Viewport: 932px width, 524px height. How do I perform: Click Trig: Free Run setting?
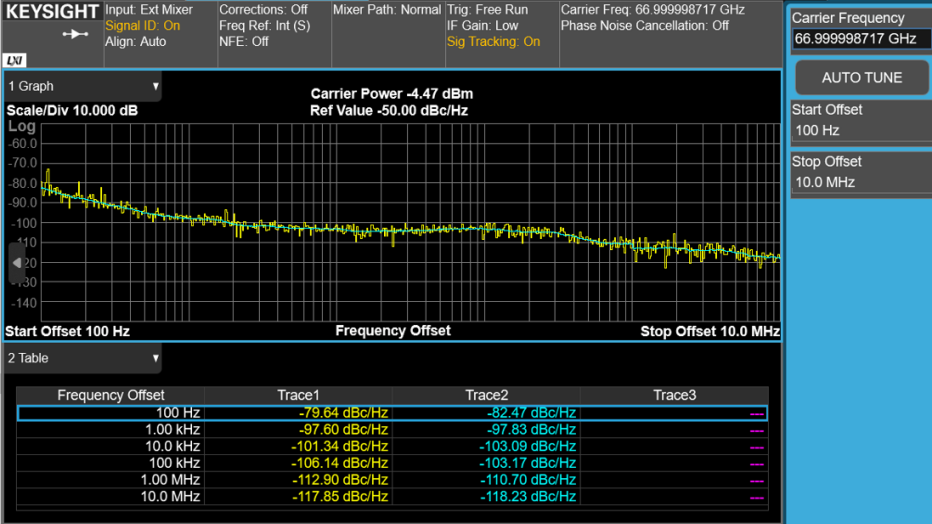tap(487, 10)
